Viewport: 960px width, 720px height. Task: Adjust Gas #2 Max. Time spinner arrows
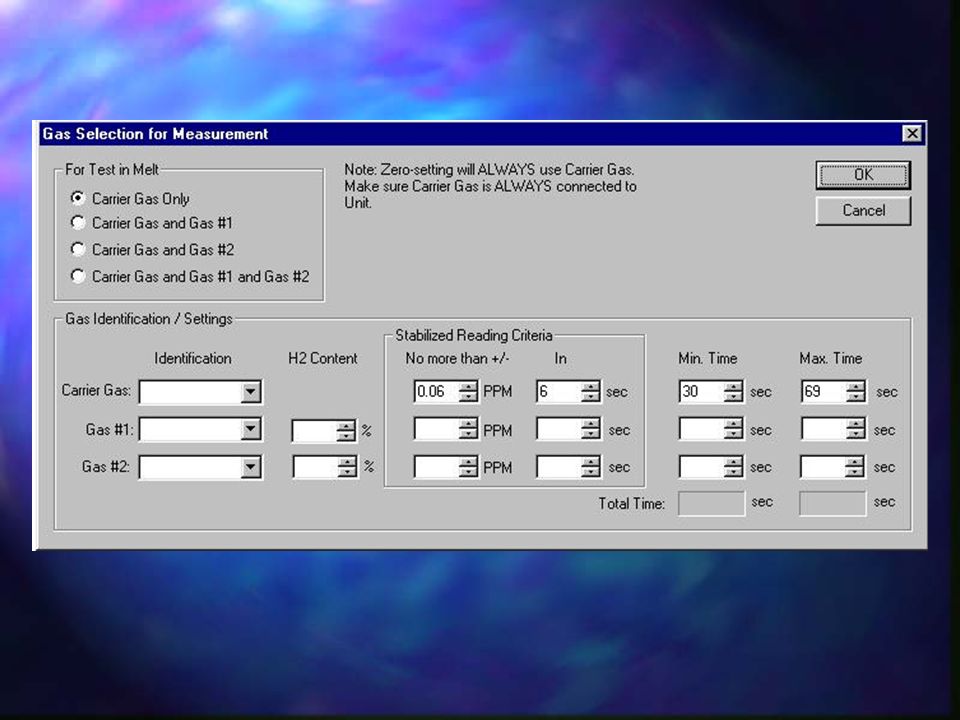pos(855,467)
